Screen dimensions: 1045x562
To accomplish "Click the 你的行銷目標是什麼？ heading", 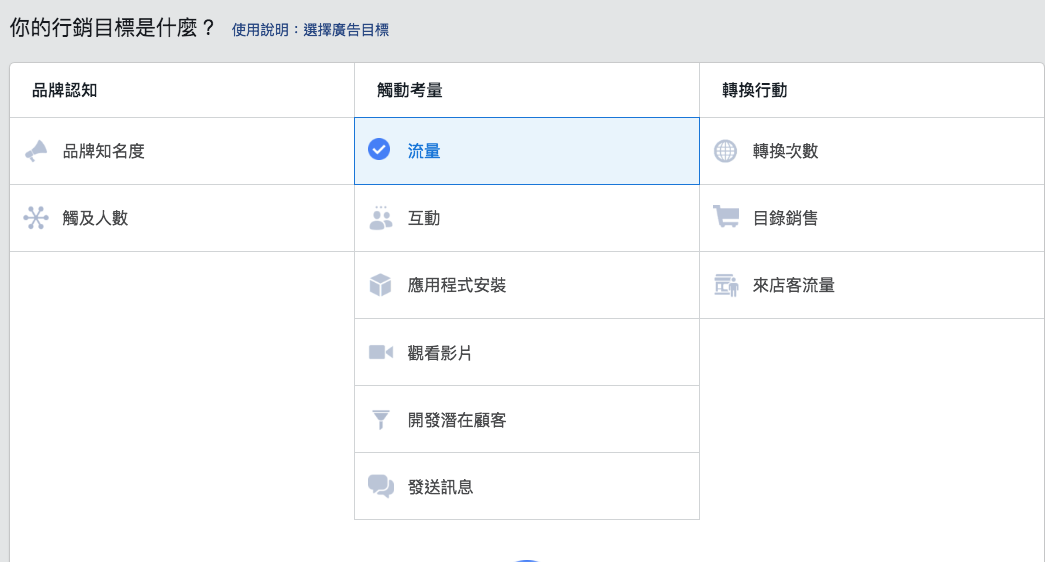I will (112, 28).
